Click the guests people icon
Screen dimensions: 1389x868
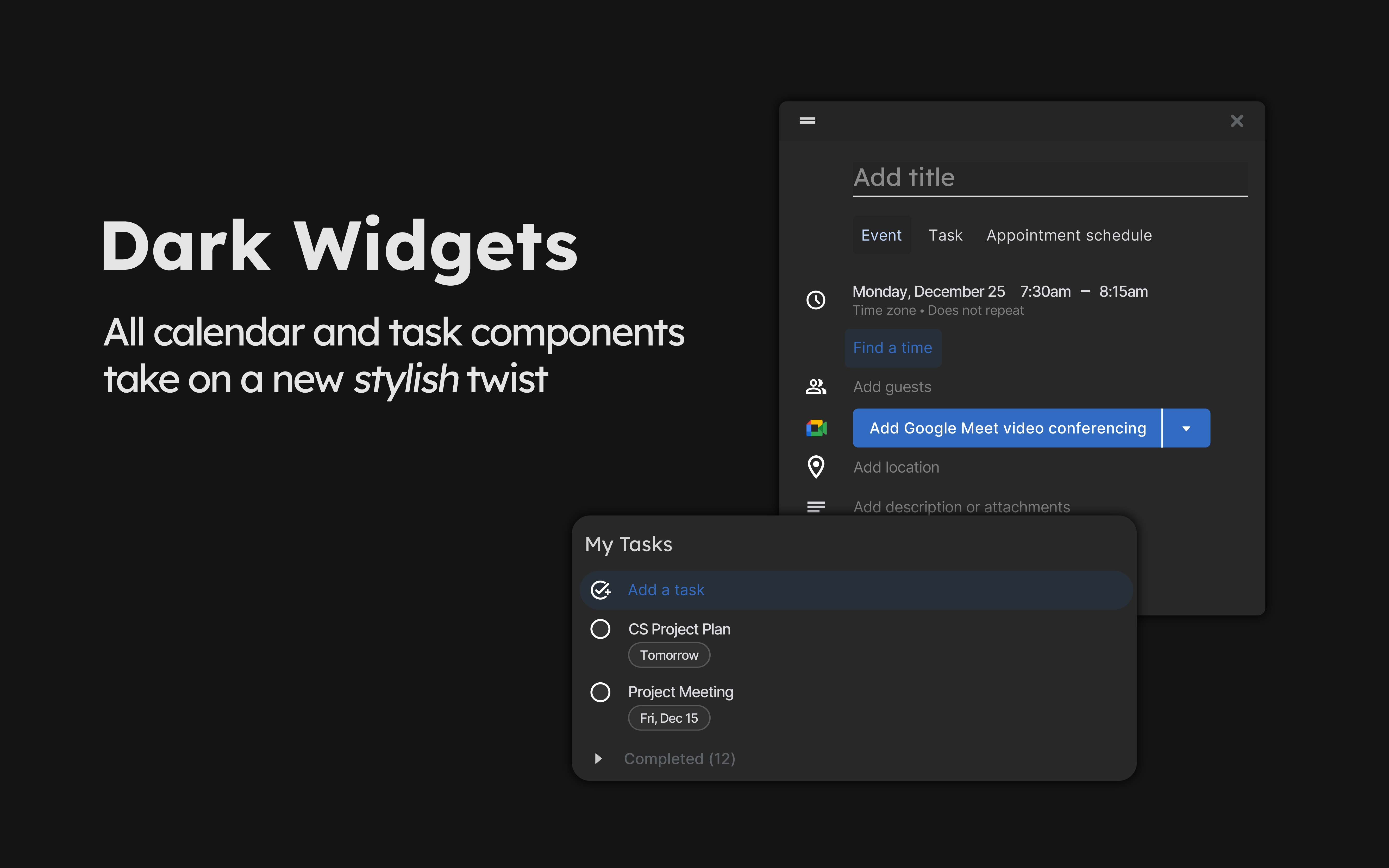(x=816, y=387)
